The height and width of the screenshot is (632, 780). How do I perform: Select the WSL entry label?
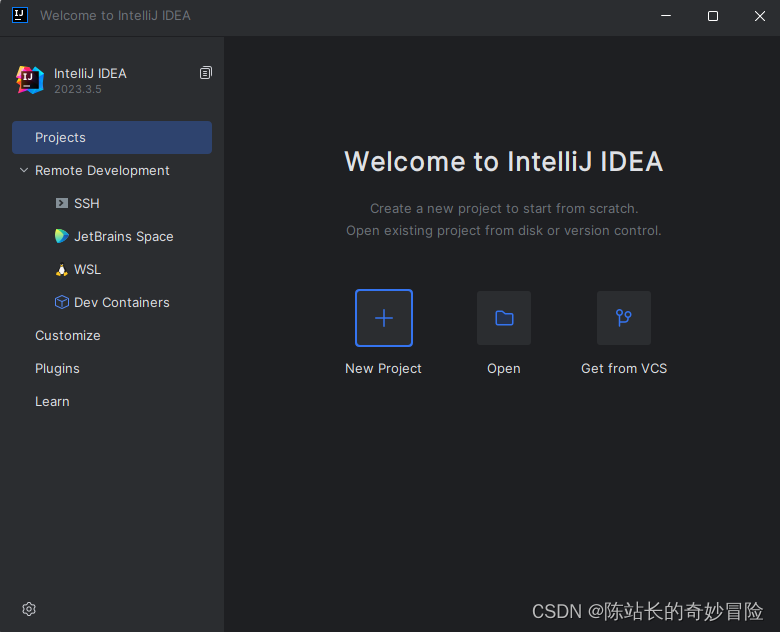[88, 269]
